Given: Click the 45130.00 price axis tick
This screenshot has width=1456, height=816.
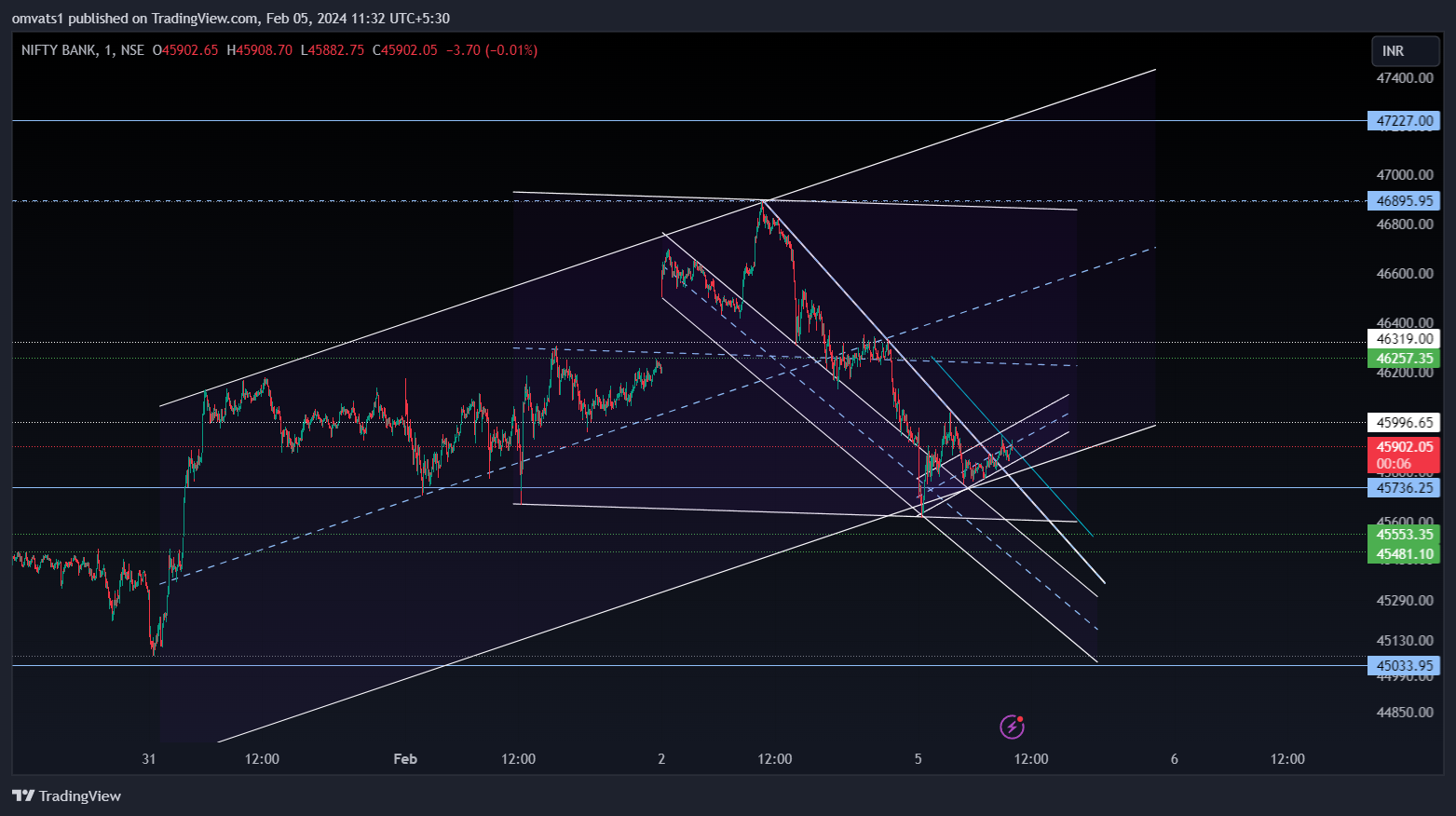Looking at the screenshot, I should point(1405,640).
